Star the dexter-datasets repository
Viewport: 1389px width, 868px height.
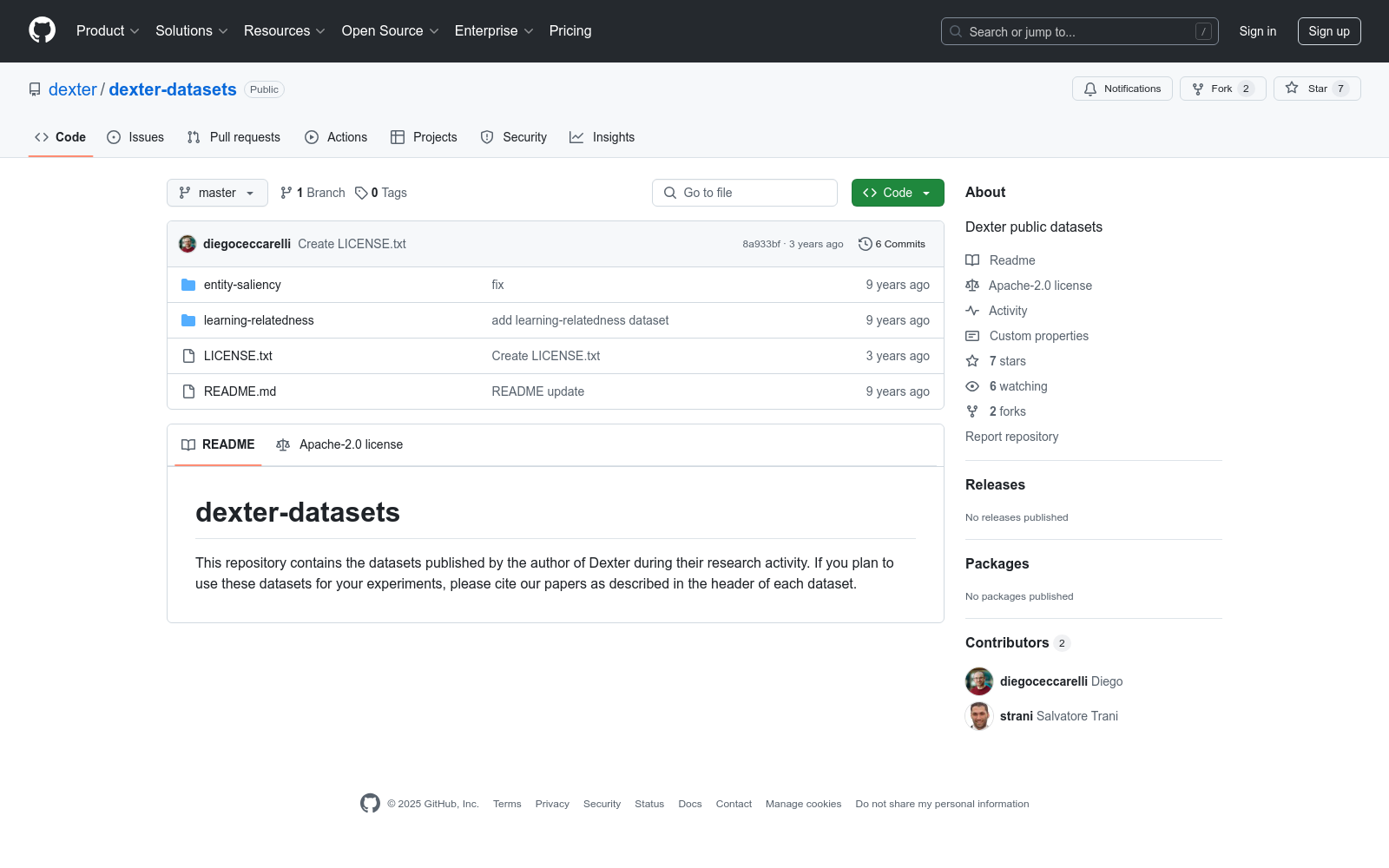[x=1317, y=89]
